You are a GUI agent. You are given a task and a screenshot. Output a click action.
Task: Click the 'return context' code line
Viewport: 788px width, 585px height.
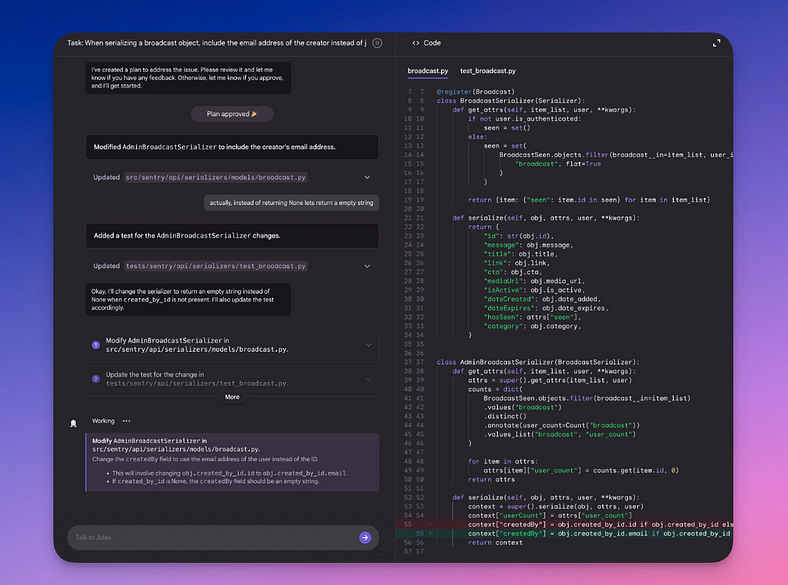point(495,543)
